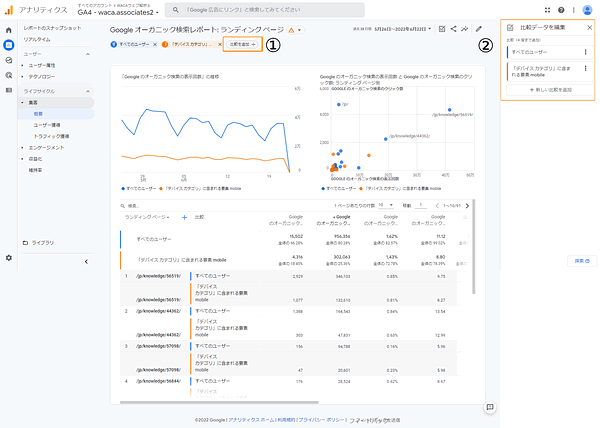Click the 探索 button at right

coord(582,261)
